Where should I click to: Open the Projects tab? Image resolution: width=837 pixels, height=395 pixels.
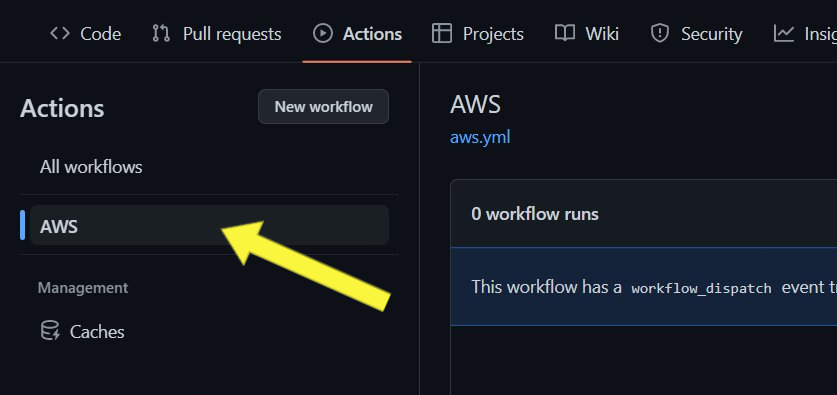(478, 34)
